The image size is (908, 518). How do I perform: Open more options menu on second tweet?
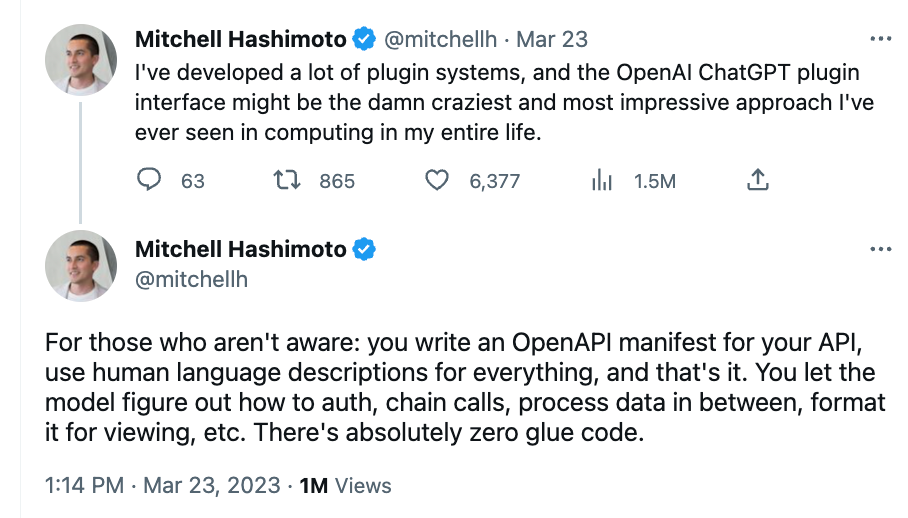pos(880,249)
